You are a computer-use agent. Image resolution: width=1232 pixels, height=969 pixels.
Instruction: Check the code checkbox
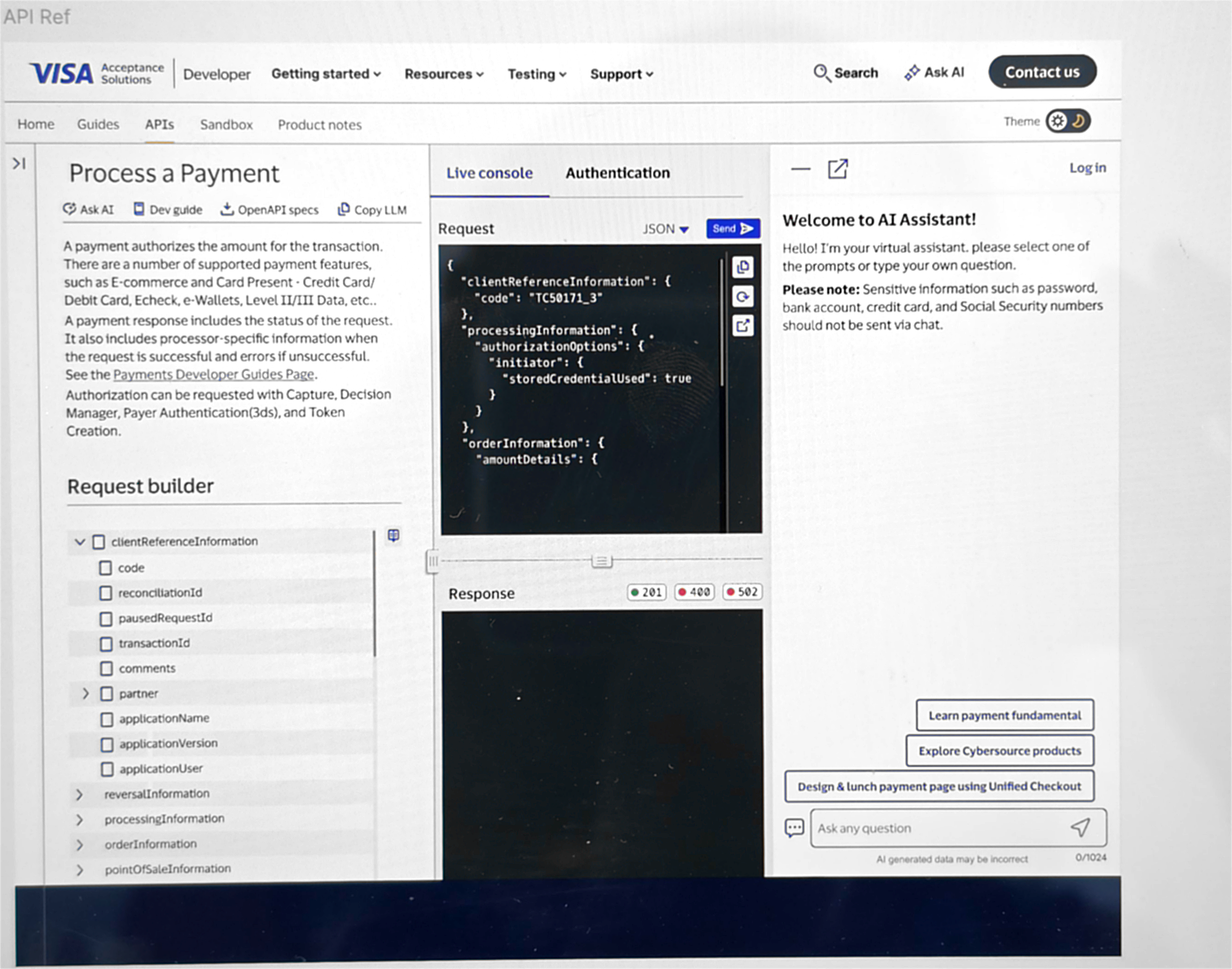106,567
